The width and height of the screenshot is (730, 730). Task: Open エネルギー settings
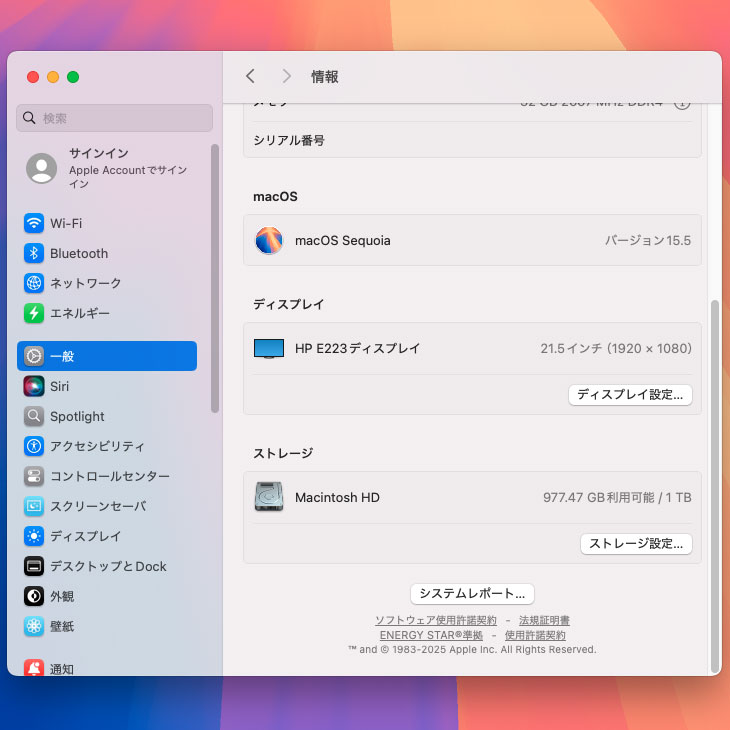tap(107, 313)
